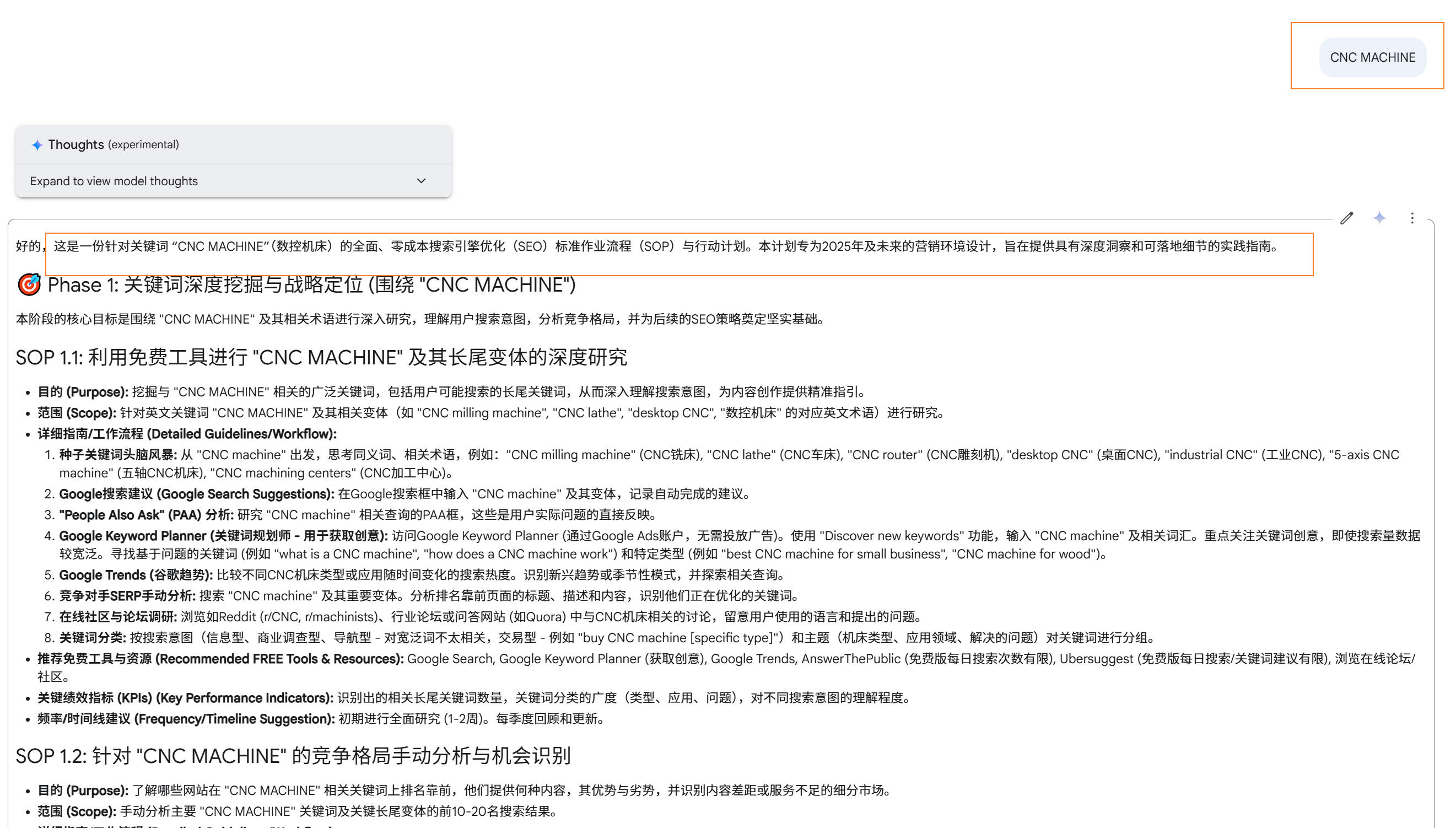Screen dimensions: 1456x828
Task: Click the Thoughts (experimental) header
Action: pyautogui.click(x=234, y=144)
